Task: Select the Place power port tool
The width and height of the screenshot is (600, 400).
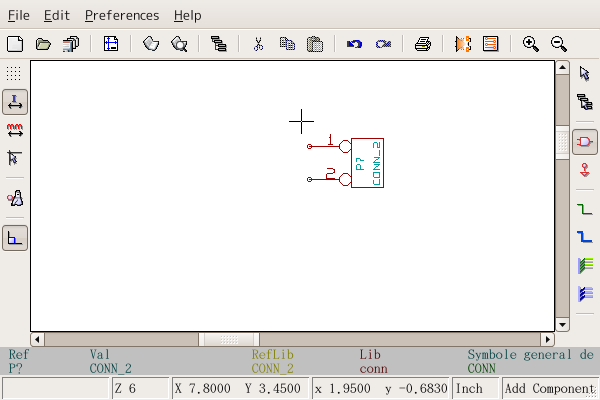Action: [x=585, y=171]
